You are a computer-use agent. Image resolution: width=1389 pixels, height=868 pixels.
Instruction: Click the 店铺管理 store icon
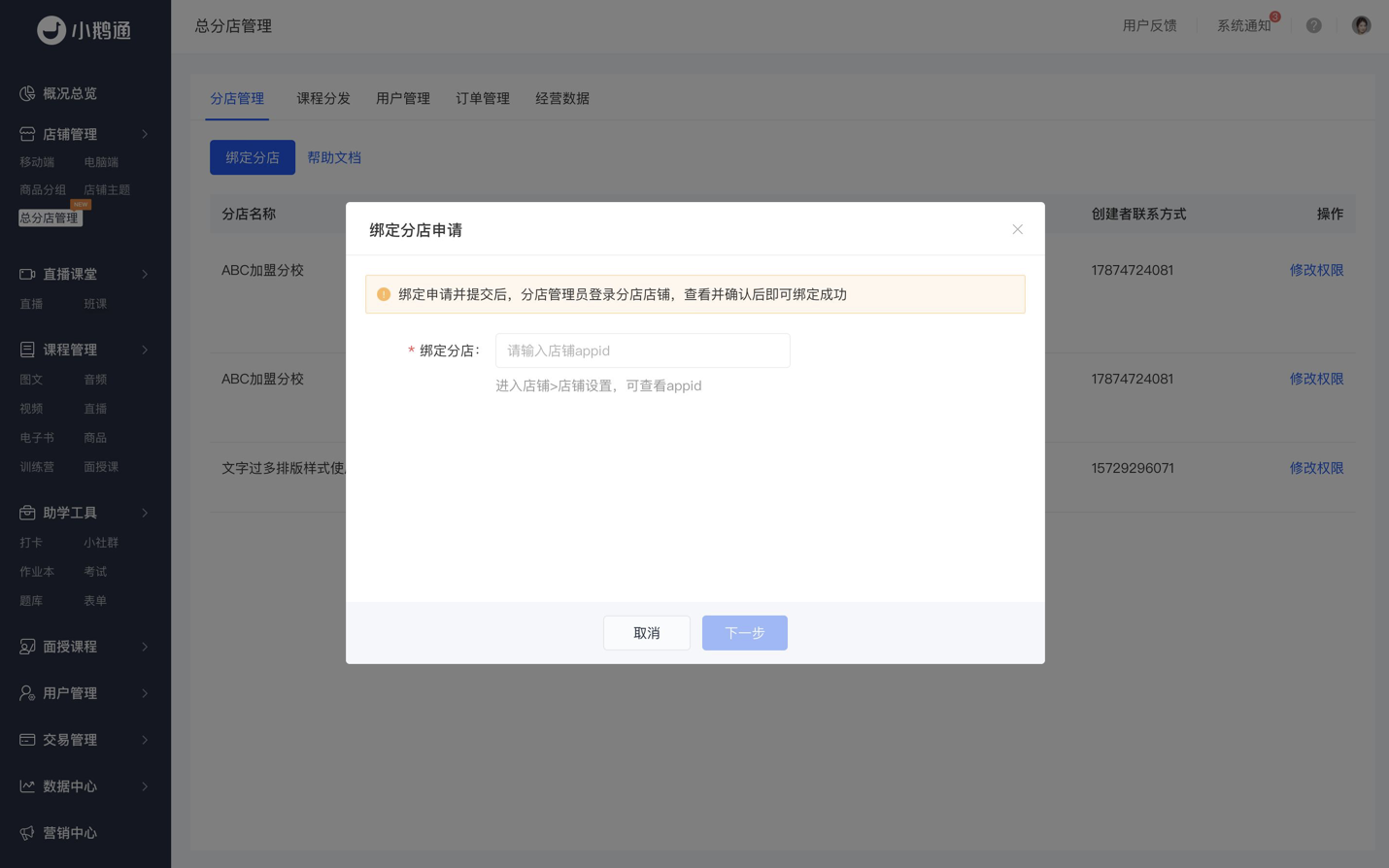(x=27, y=134)
